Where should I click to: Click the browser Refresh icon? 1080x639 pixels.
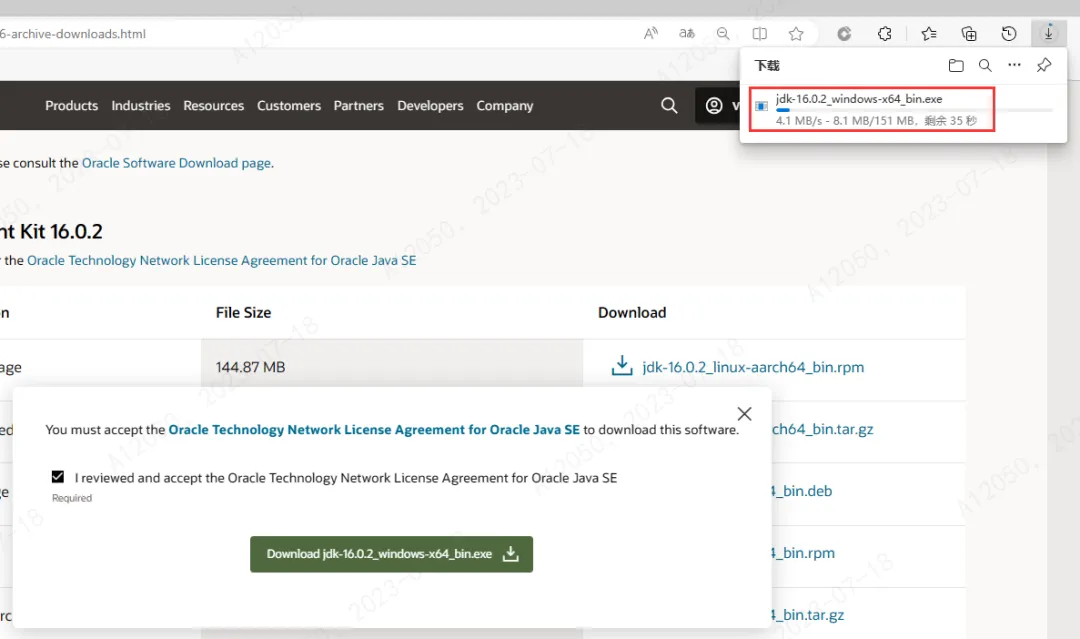click(844, 34)
